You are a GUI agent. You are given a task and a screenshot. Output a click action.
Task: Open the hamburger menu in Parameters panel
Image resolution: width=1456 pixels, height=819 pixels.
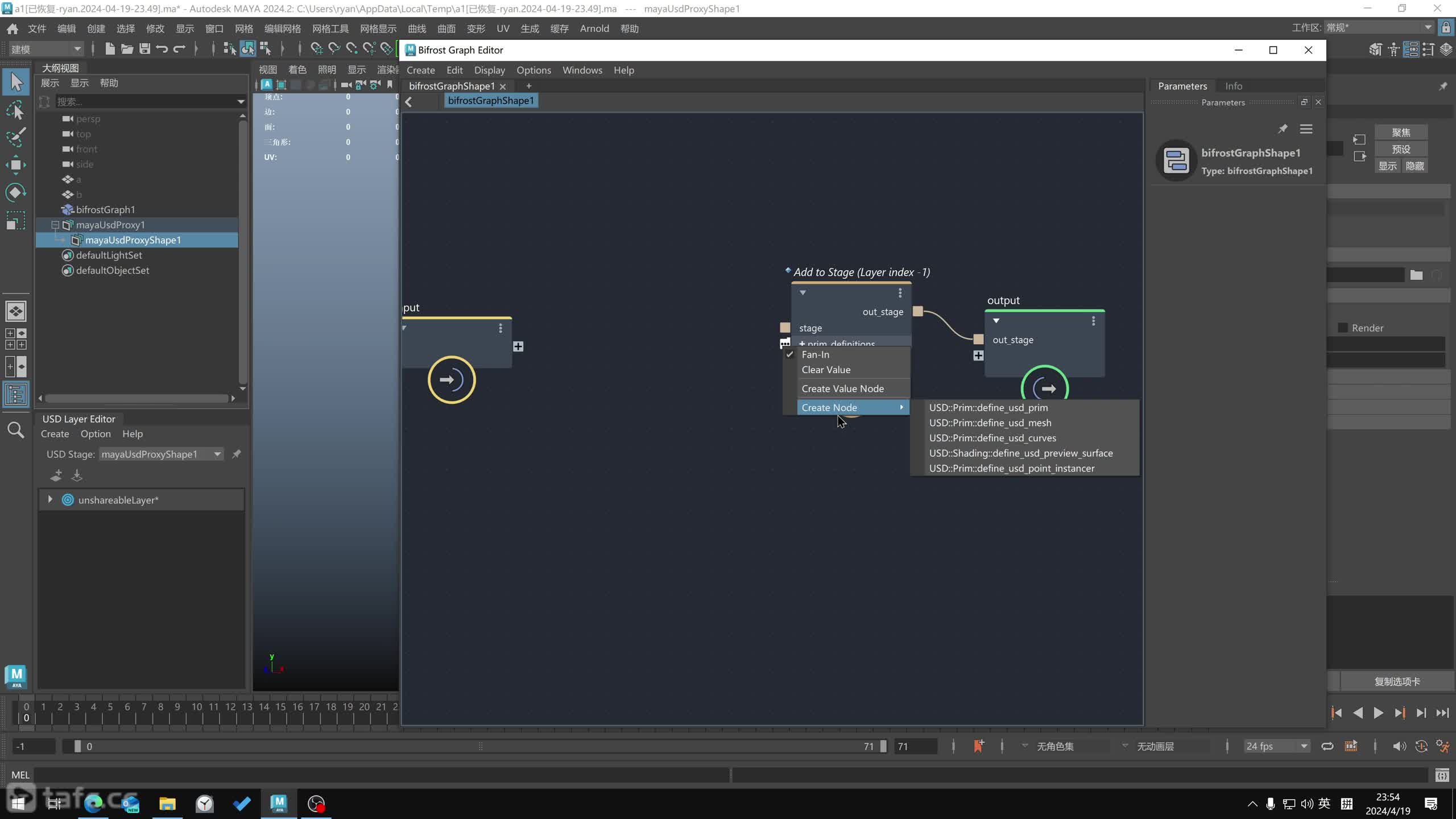(1306, 129)
